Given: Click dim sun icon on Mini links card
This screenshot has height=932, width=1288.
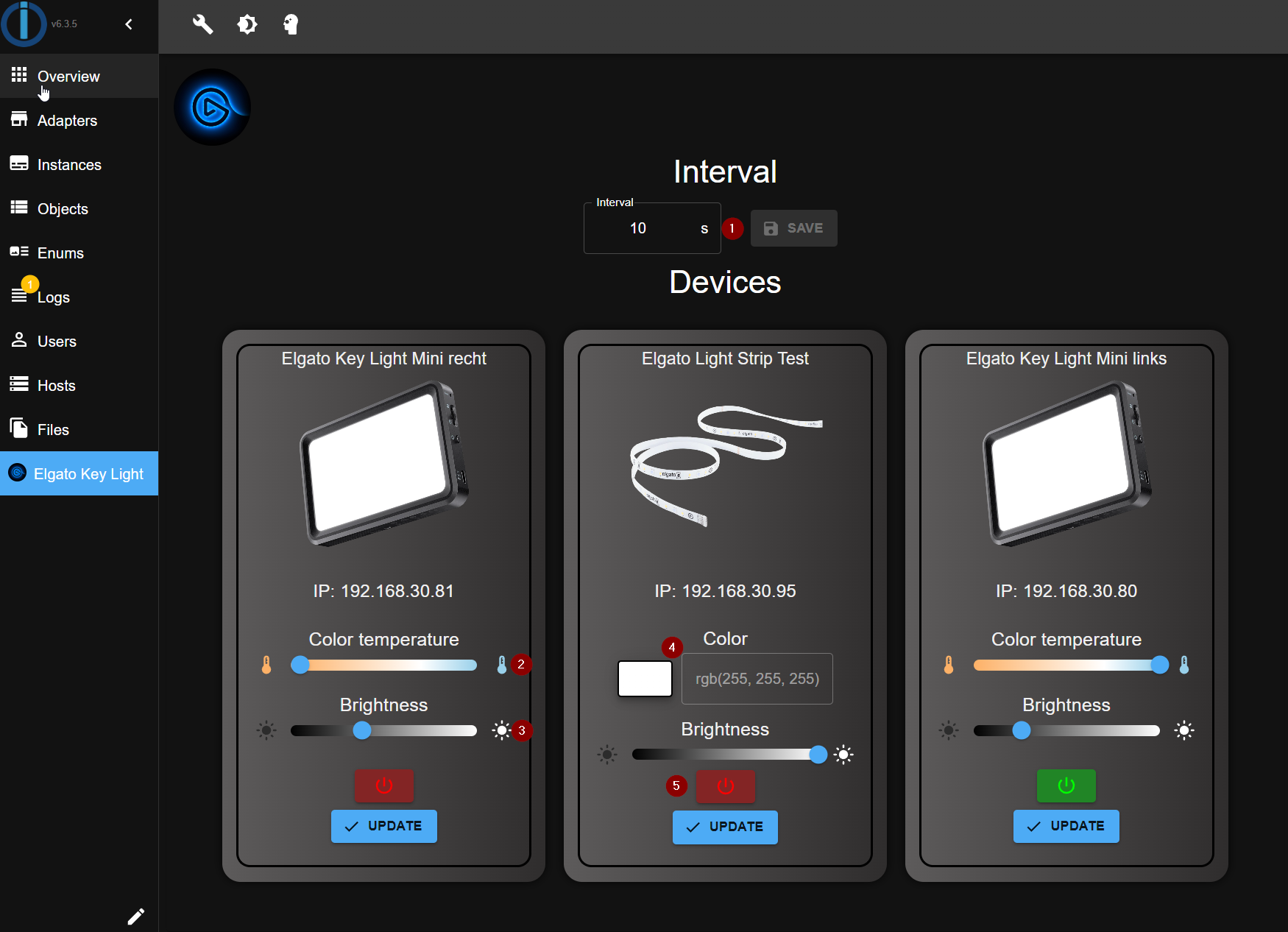Looking at the screenshot, I should point(949,730).
